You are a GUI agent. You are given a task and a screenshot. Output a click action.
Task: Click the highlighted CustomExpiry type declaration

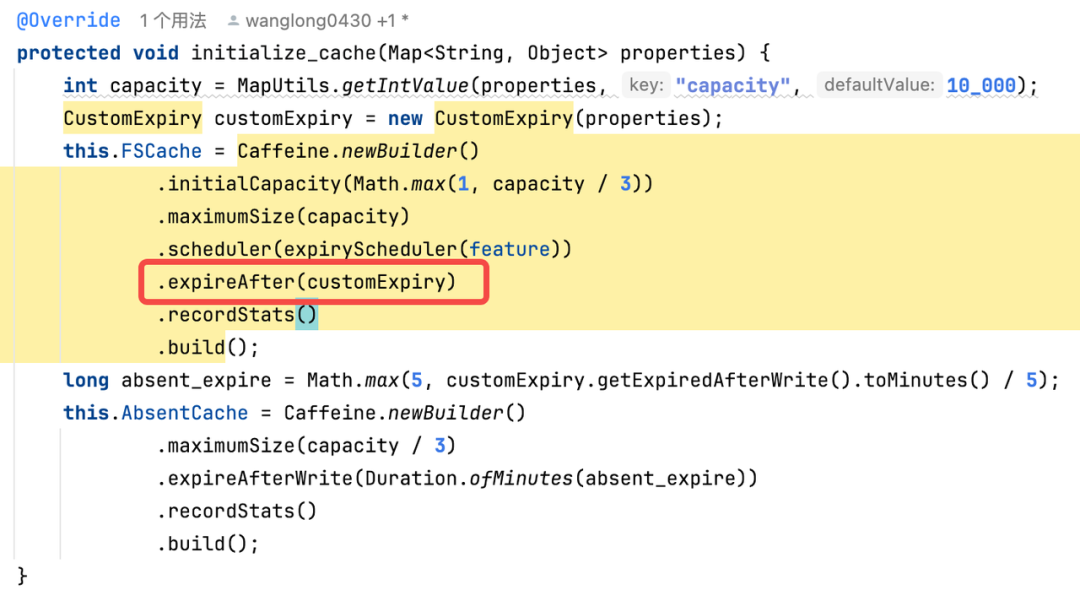(x=132, y=118)
